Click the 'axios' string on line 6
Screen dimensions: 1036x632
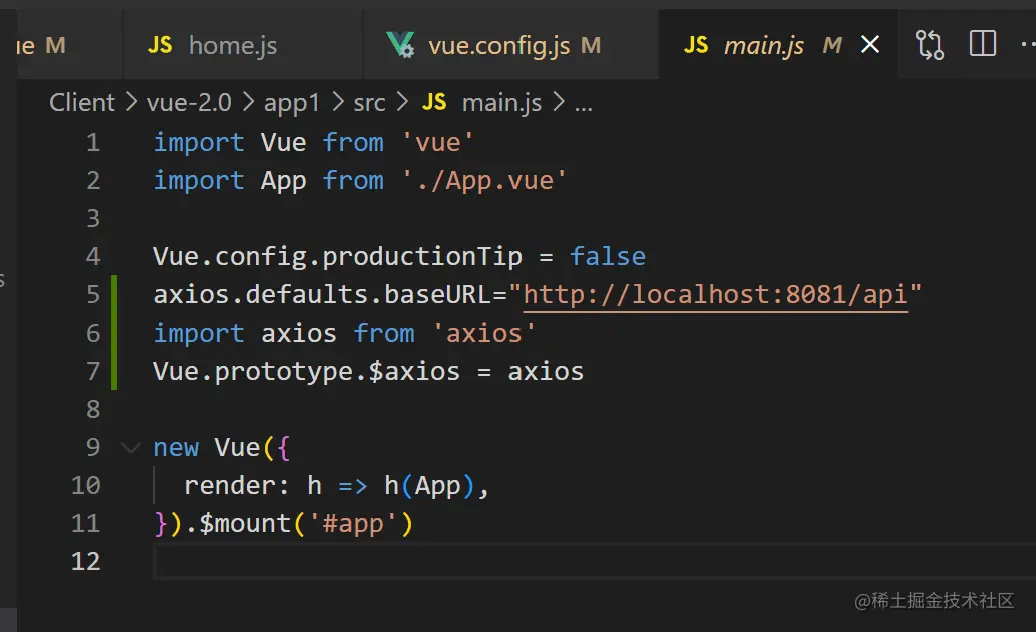484,333
